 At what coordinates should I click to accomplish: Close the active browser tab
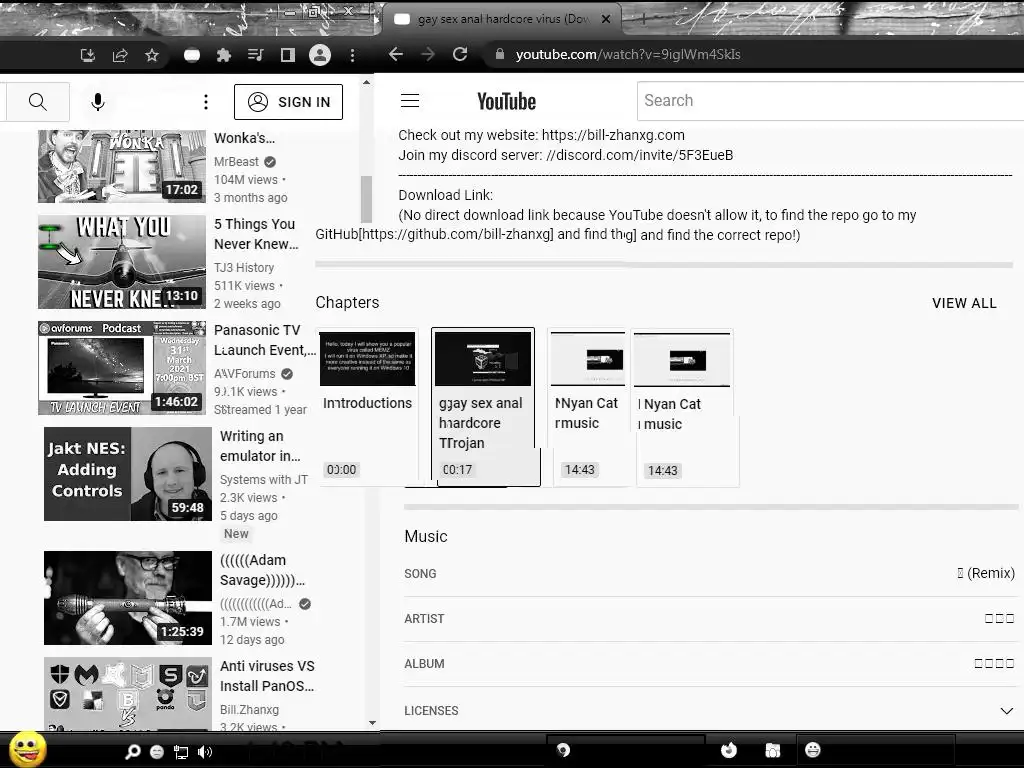click(x=606, y=19)
